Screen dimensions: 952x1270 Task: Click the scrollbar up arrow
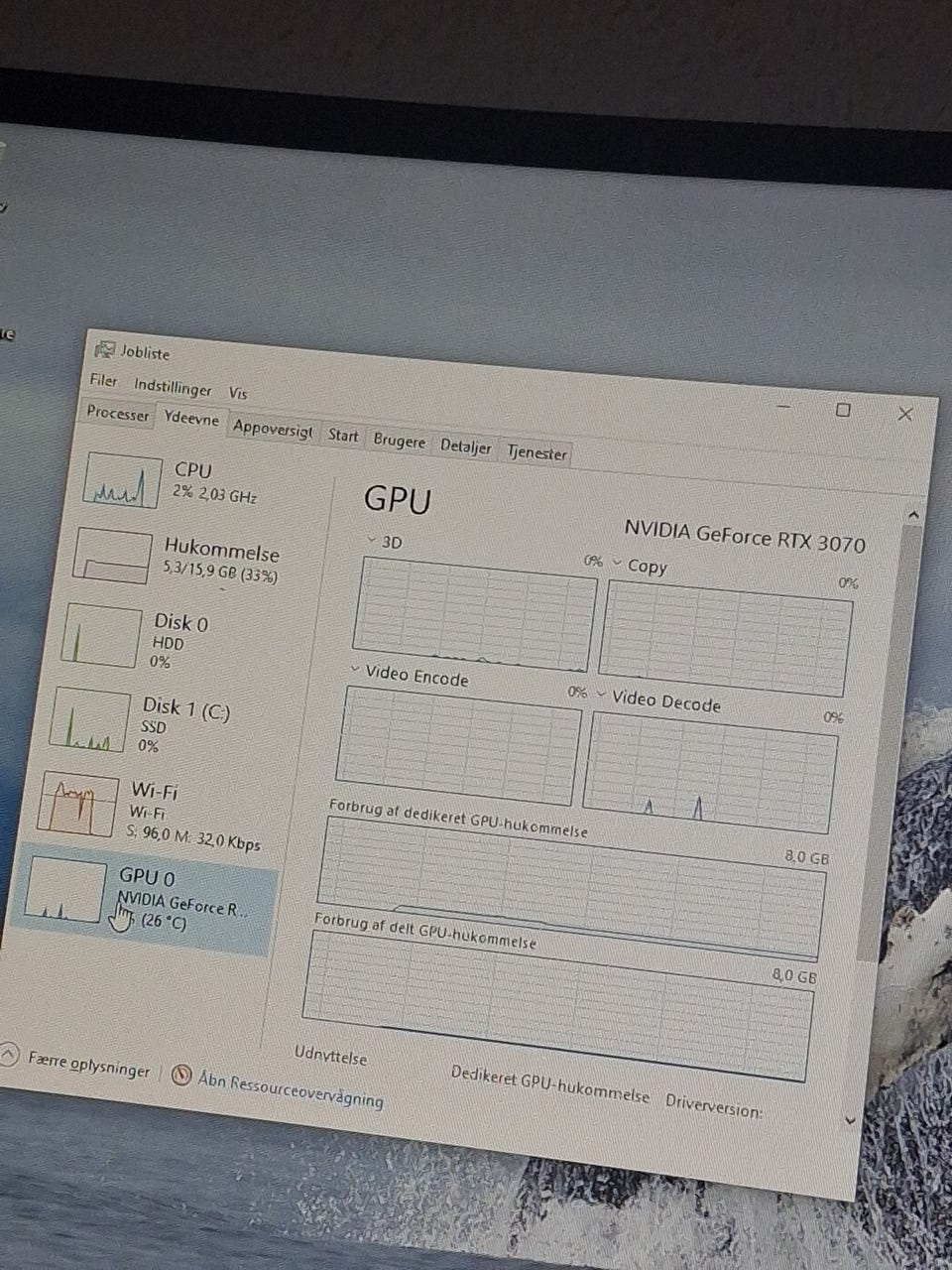coord(913,516)
